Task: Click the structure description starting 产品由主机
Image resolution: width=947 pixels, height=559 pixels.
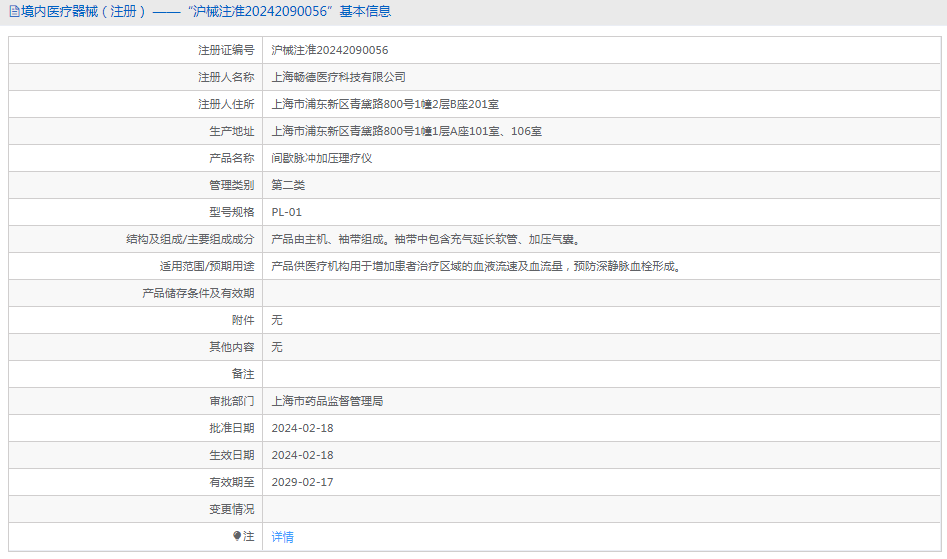Action: [427, 239]
